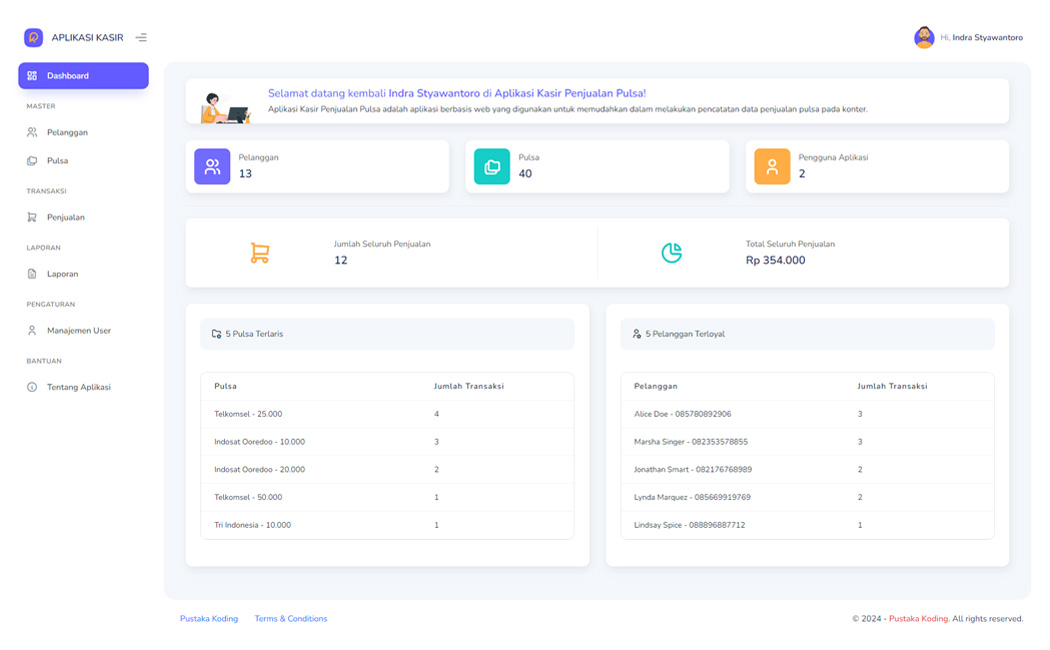Click the Terms & Conditions footer link
This screenshot has height=650, width=1050.
[x=291, y=619]
